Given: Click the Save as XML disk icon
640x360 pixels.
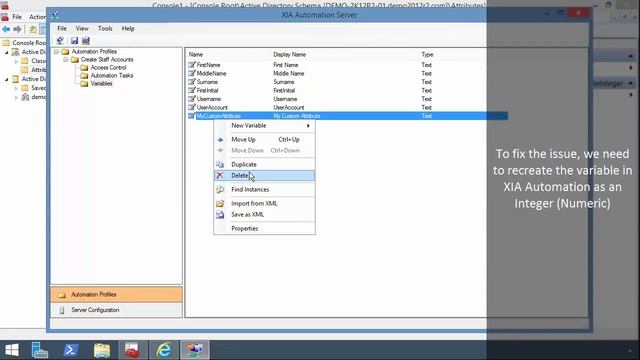Looking at the screenshot, I should click(x=220, y=215).
